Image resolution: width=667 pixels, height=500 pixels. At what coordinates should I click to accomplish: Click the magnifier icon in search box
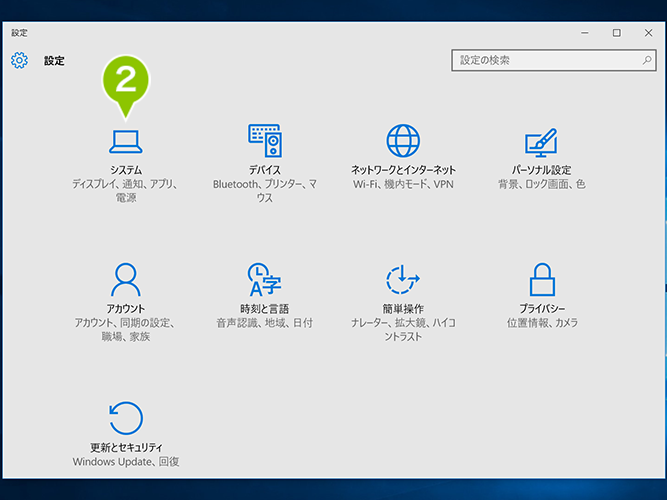(647, 60)
